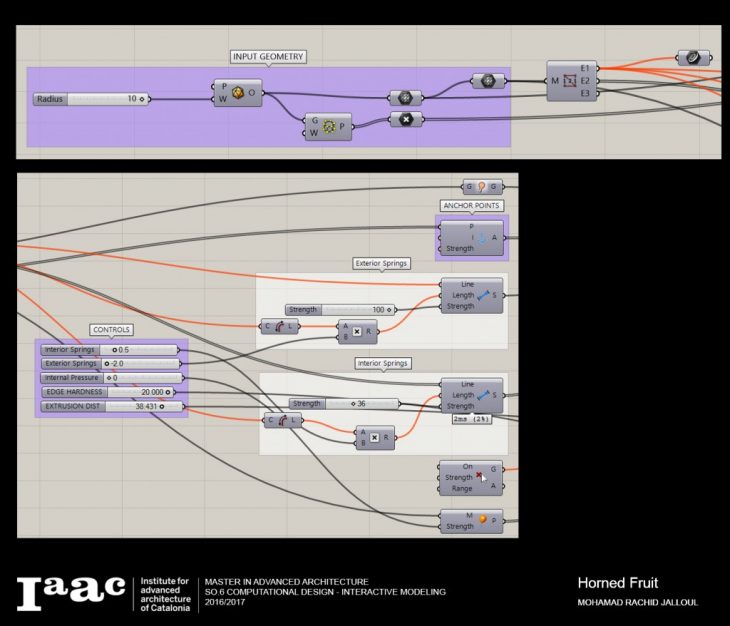Click the black cross component in Input Geometry
Screen dimensions: 730x626
click(x=405, y=119)
